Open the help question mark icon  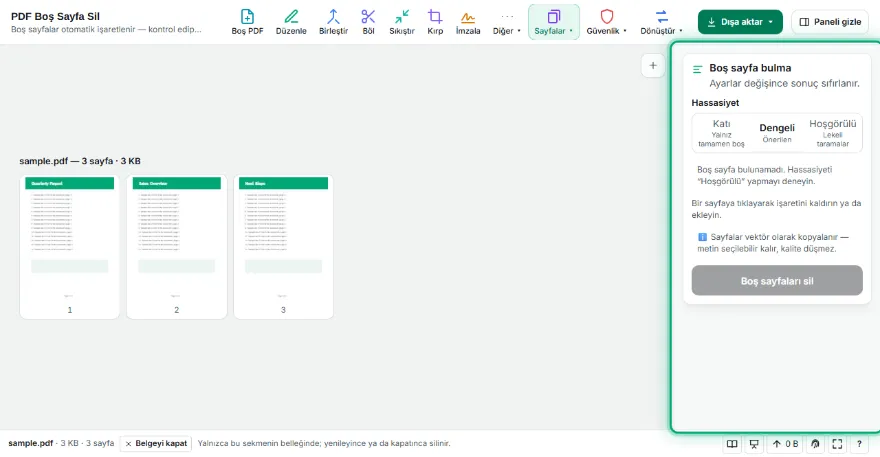point(859,444)
